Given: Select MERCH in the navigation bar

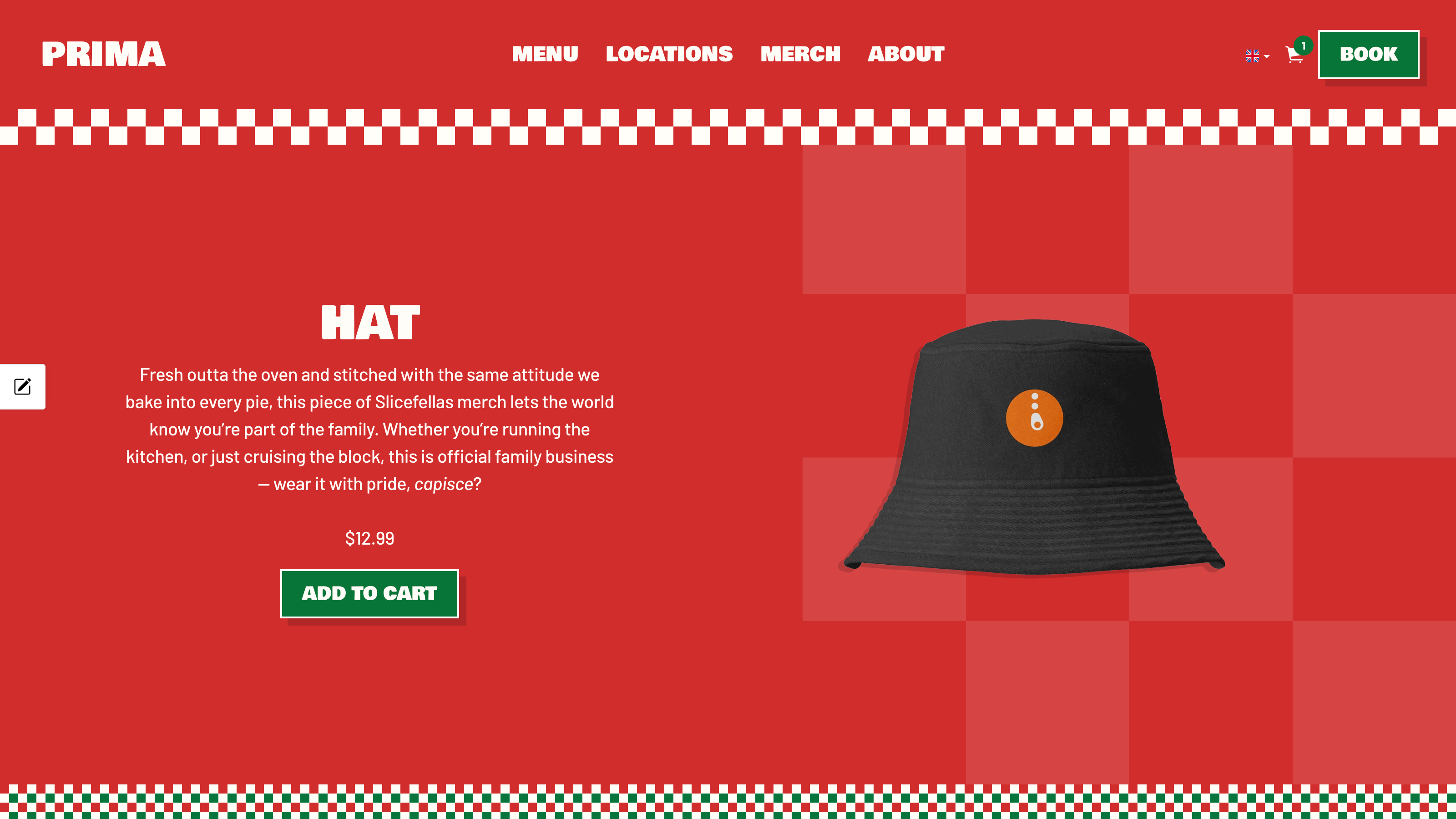Looking at the screenshot, I should click(800, 54).
